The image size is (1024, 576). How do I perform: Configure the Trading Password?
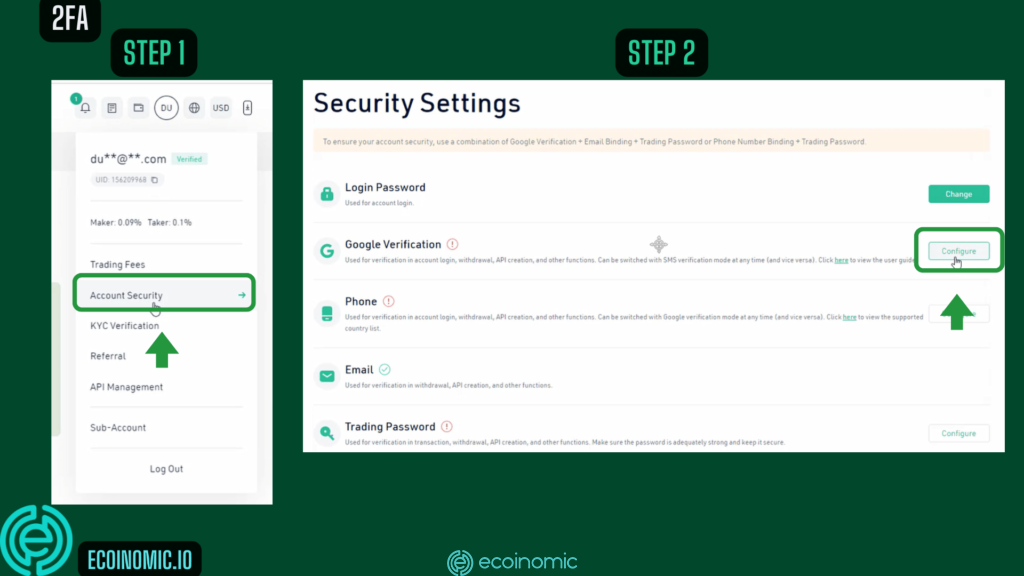pyautogui.click(x=959, y=433)
